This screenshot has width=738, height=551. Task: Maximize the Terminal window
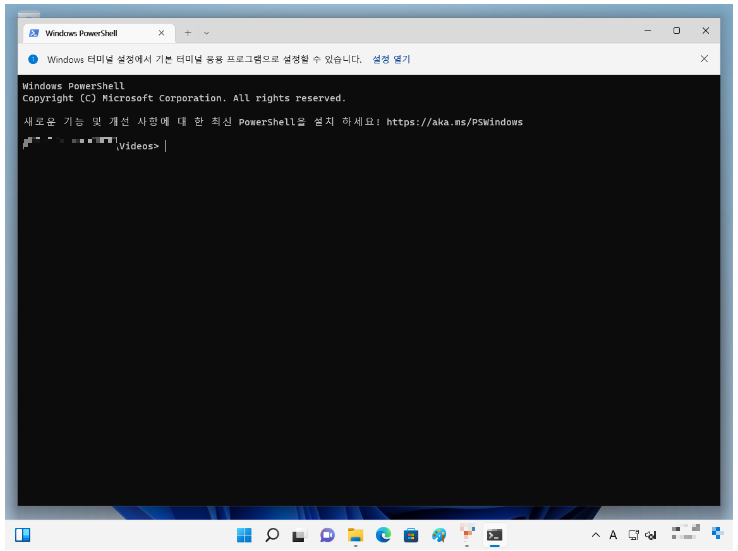pos(676,31)
